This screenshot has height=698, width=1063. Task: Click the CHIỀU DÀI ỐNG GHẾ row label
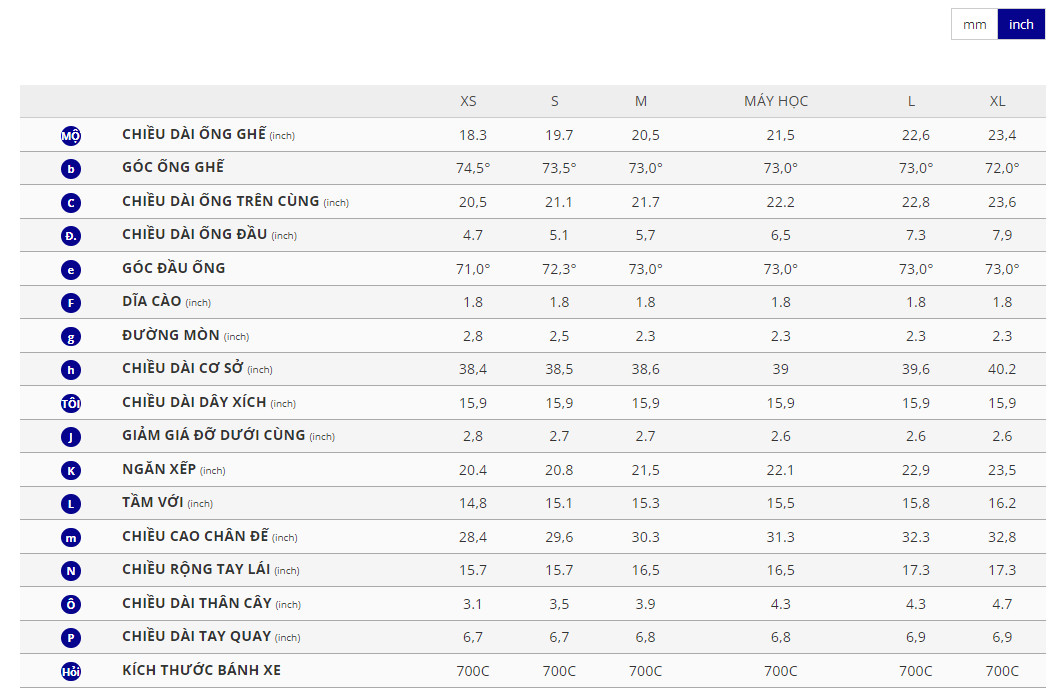[194, 134]
